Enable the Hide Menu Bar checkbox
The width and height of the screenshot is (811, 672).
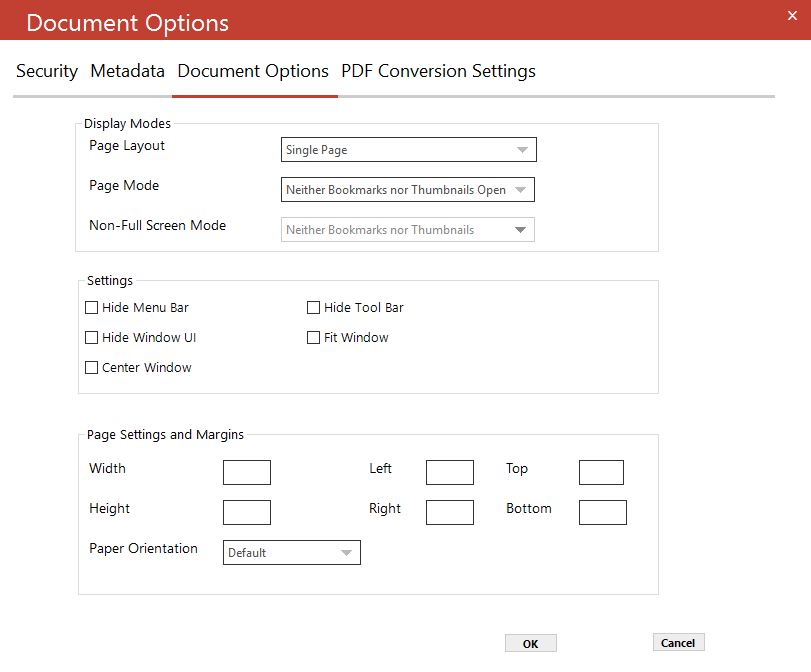coord(92,308)
